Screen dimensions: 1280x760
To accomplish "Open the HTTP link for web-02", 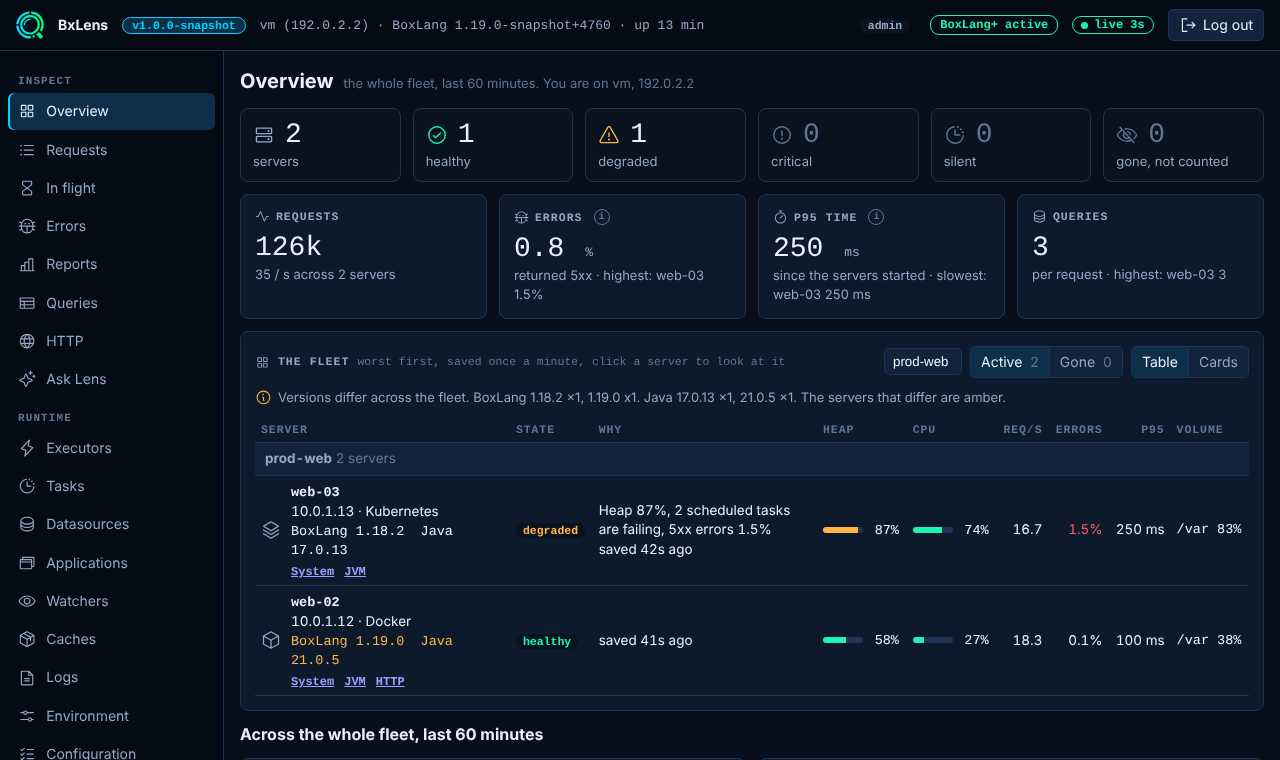I will tap(390, 682).
